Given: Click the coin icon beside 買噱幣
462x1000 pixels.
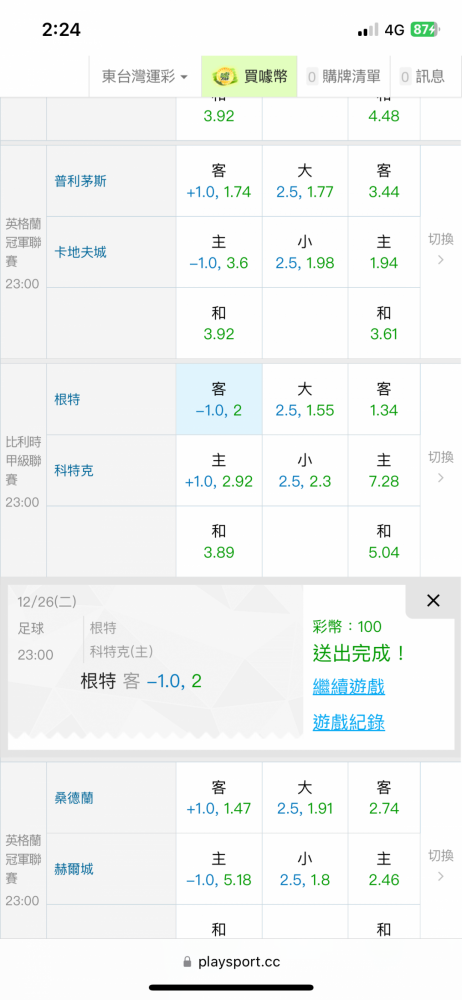Looking at the screenshot, I should (225, 77).
